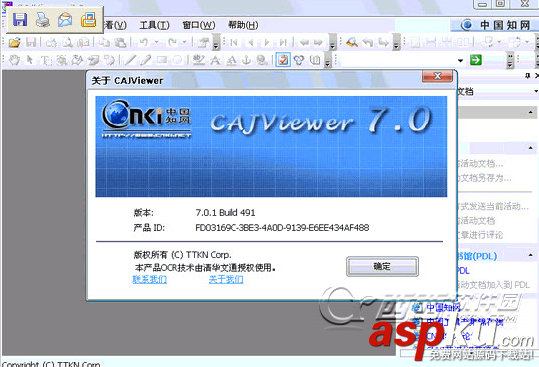Click the product ID text in dialog
The image size is (539, 367).
[x=282, y=227]
